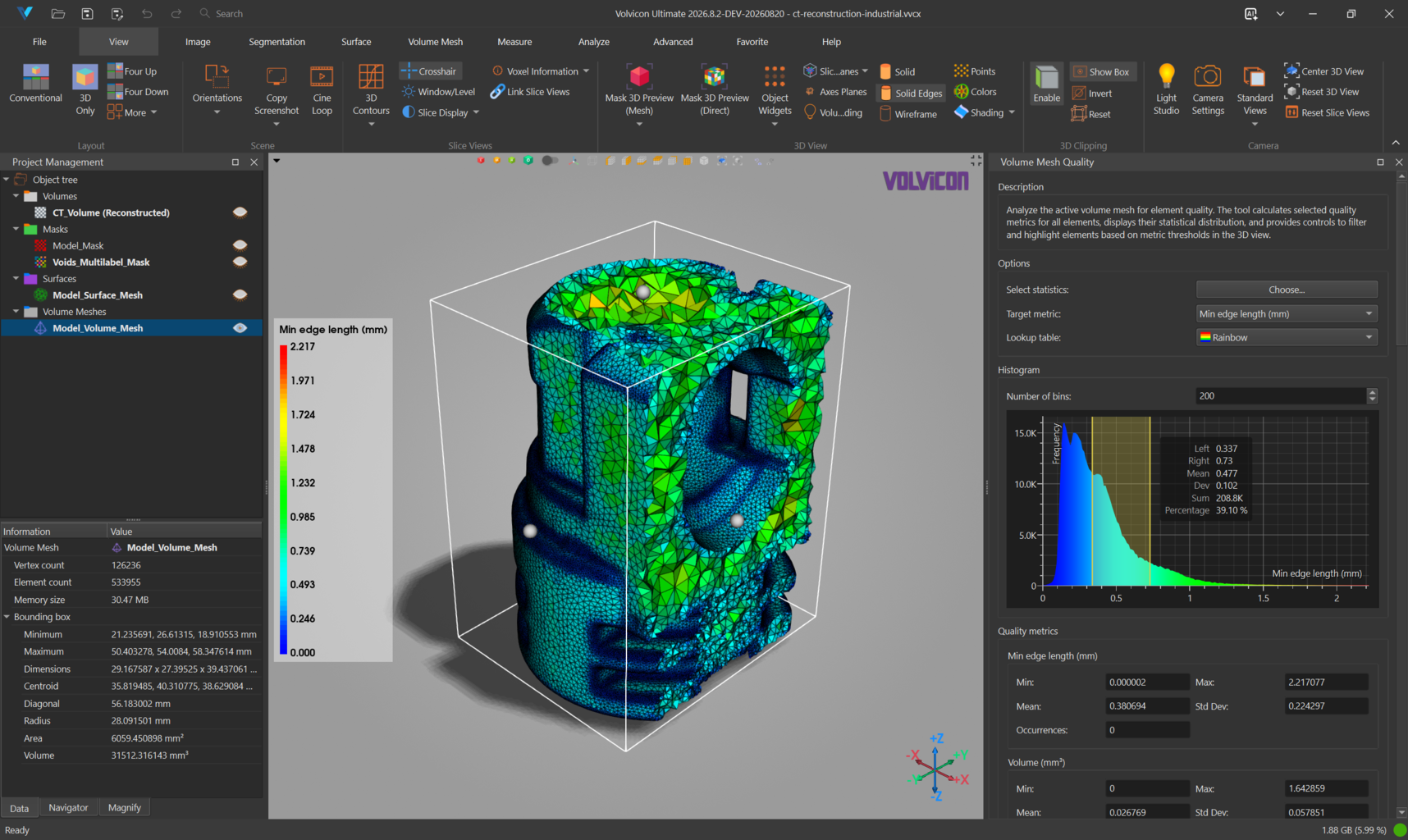Switch to Conventional layout
Viewport: 1408px width, 840px height.
pyautogui.click(x=35, y=84)
